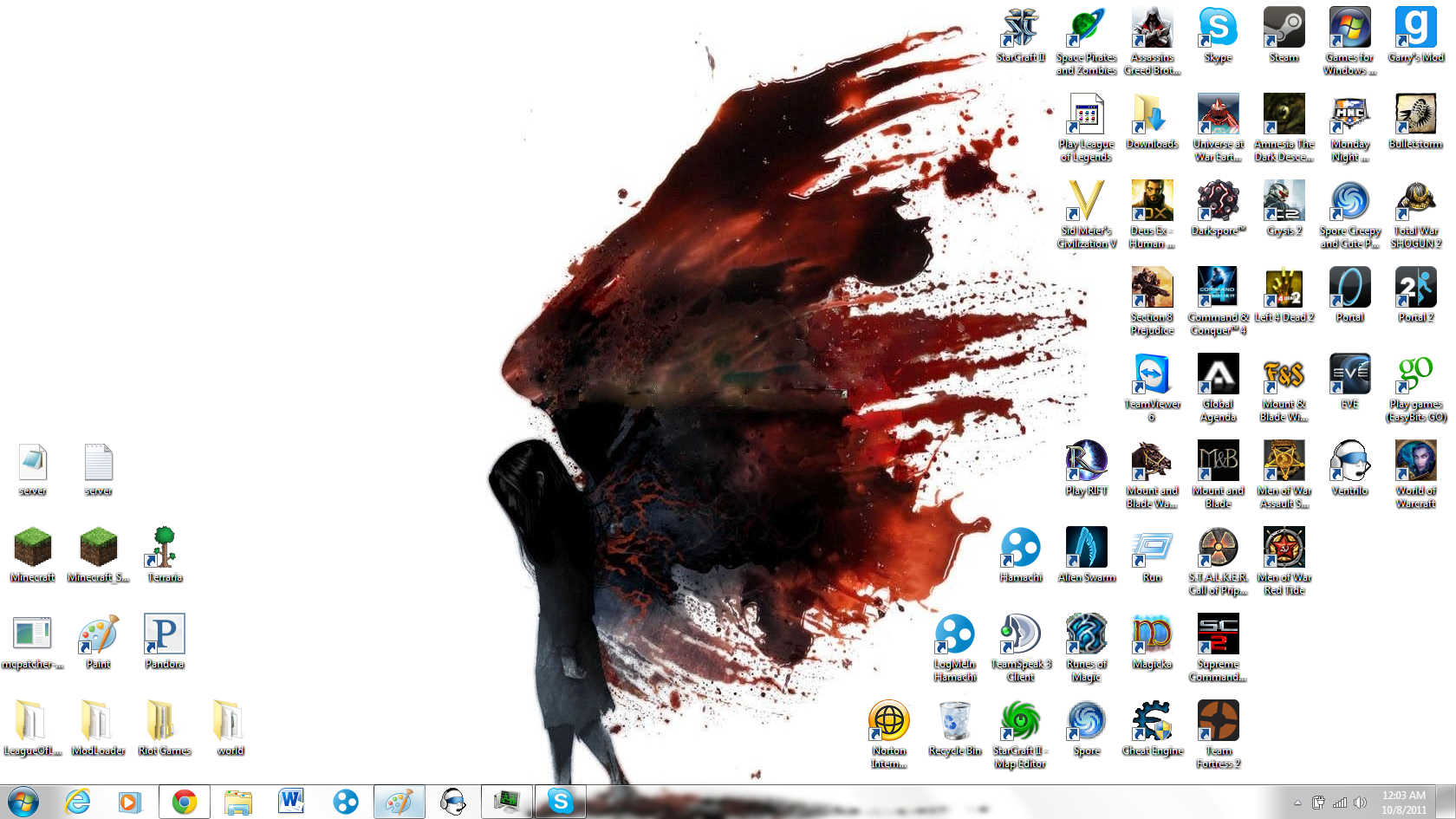Select the Cheat Engine icon
The image size is (1456, 819).
[1152, 729]
